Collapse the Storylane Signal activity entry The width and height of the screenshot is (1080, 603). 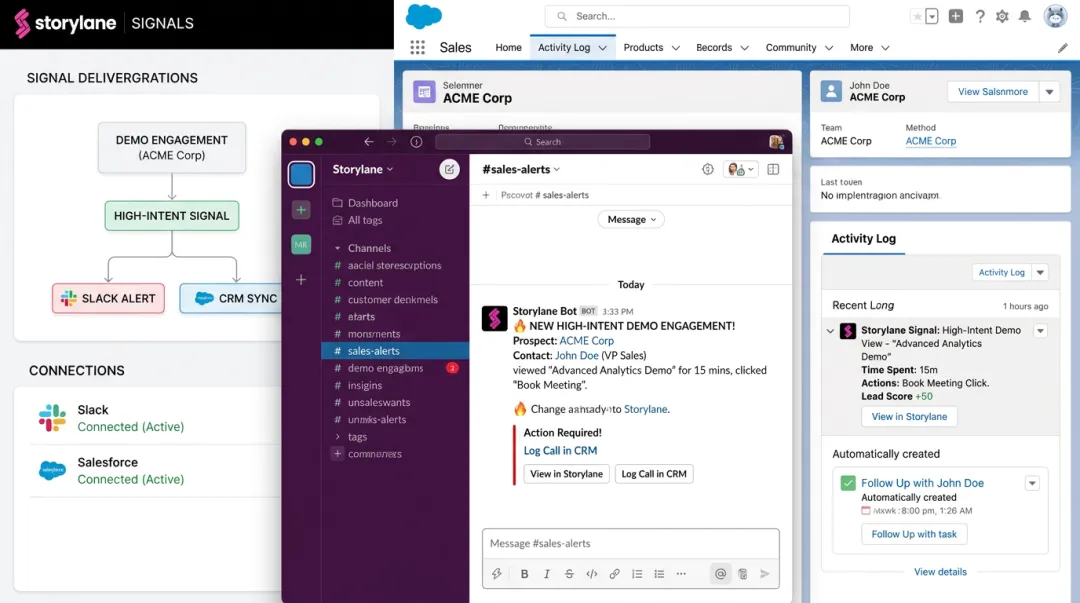pyautogui.click(x=830, y=331)
